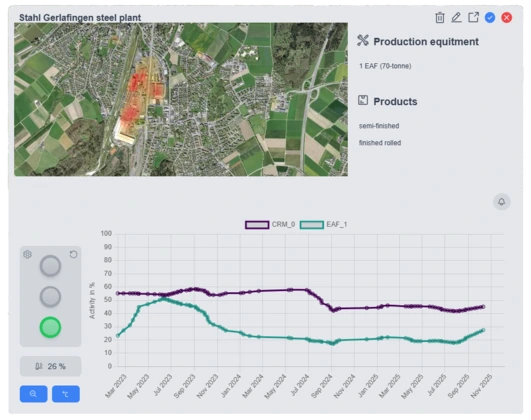Click the 'semi-finished' product text
Viewport: 531px width, 420px height.
379,126
